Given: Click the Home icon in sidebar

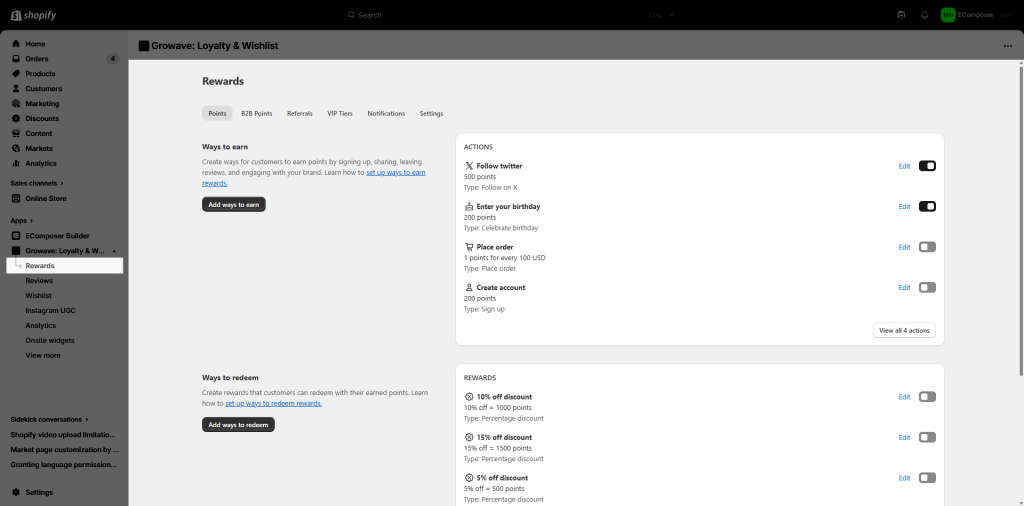Looking at the screenshot, I should (16, 44).
